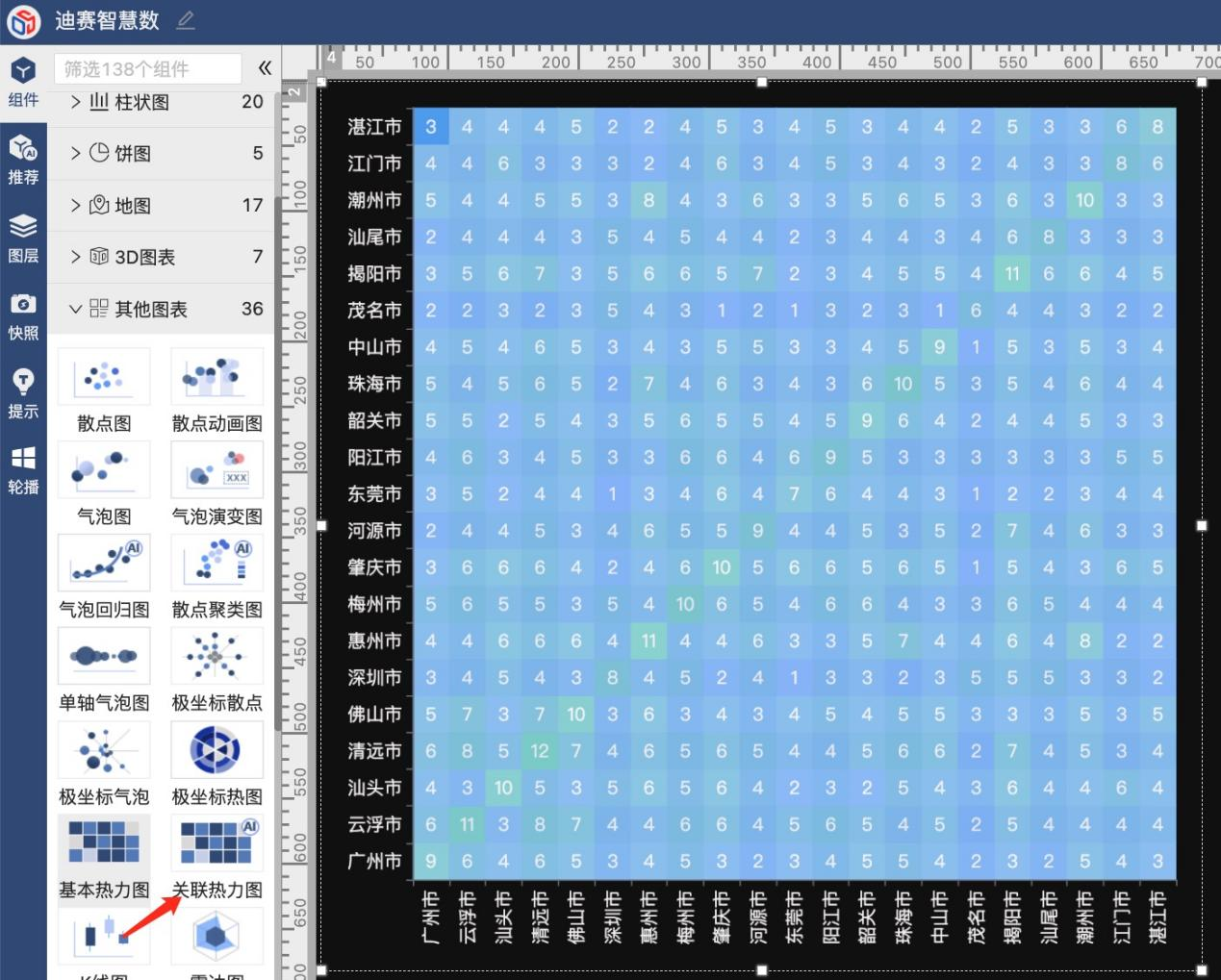Image resolution: width=1221 pixels, height=980 pixels.
Task: Click the 迪赛智慧数 title text
Action: click(107, 20)
